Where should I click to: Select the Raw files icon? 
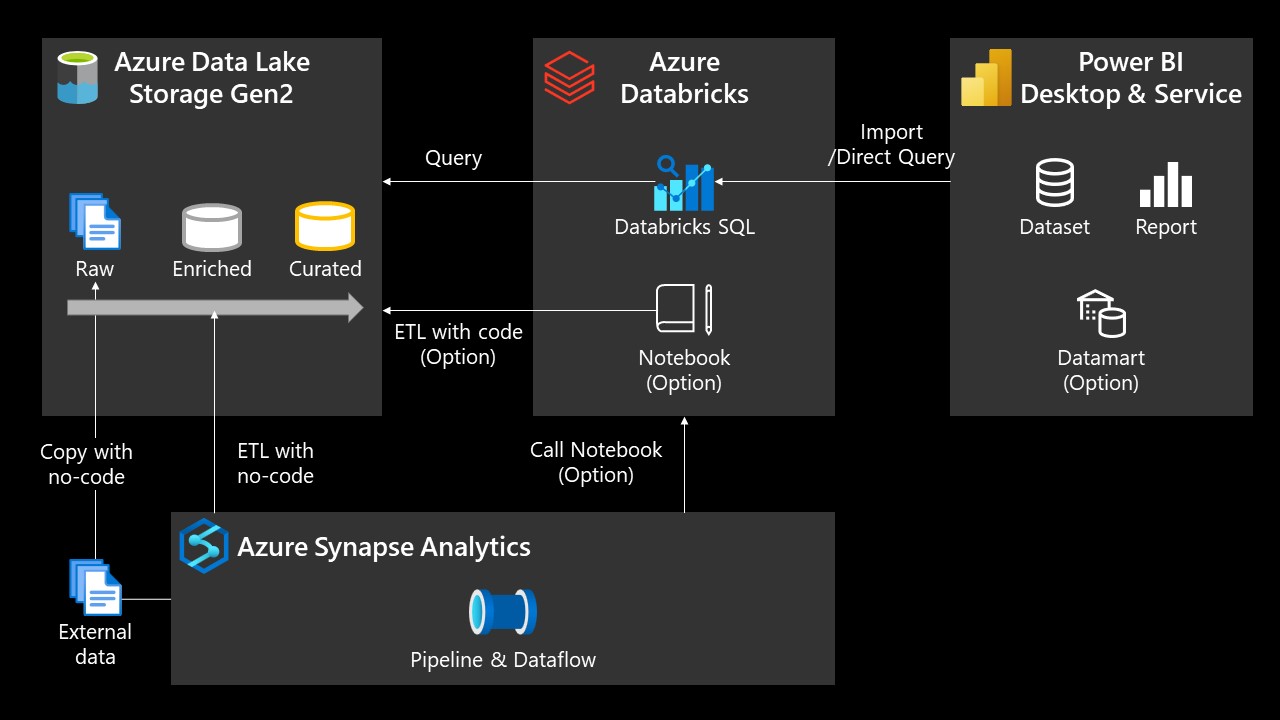tap(95, 222)
